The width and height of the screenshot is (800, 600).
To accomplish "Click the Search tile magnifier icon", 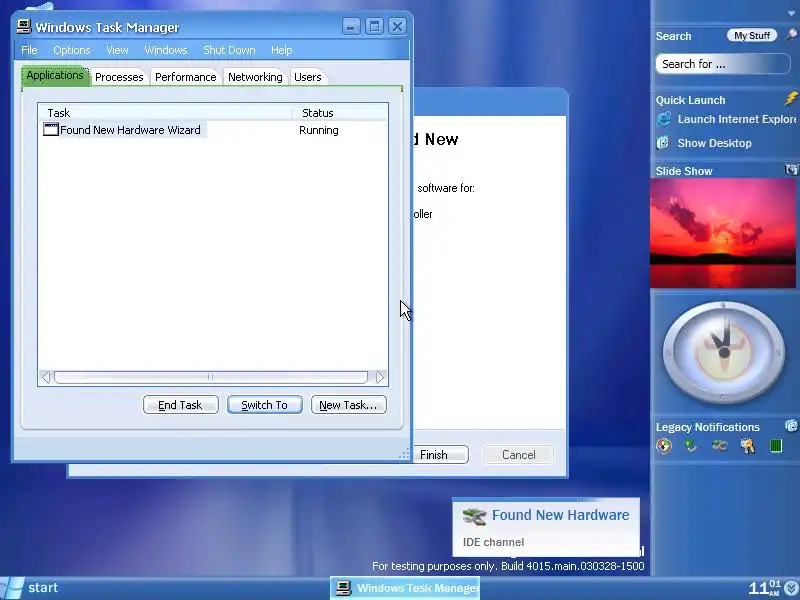I will 790,35.
